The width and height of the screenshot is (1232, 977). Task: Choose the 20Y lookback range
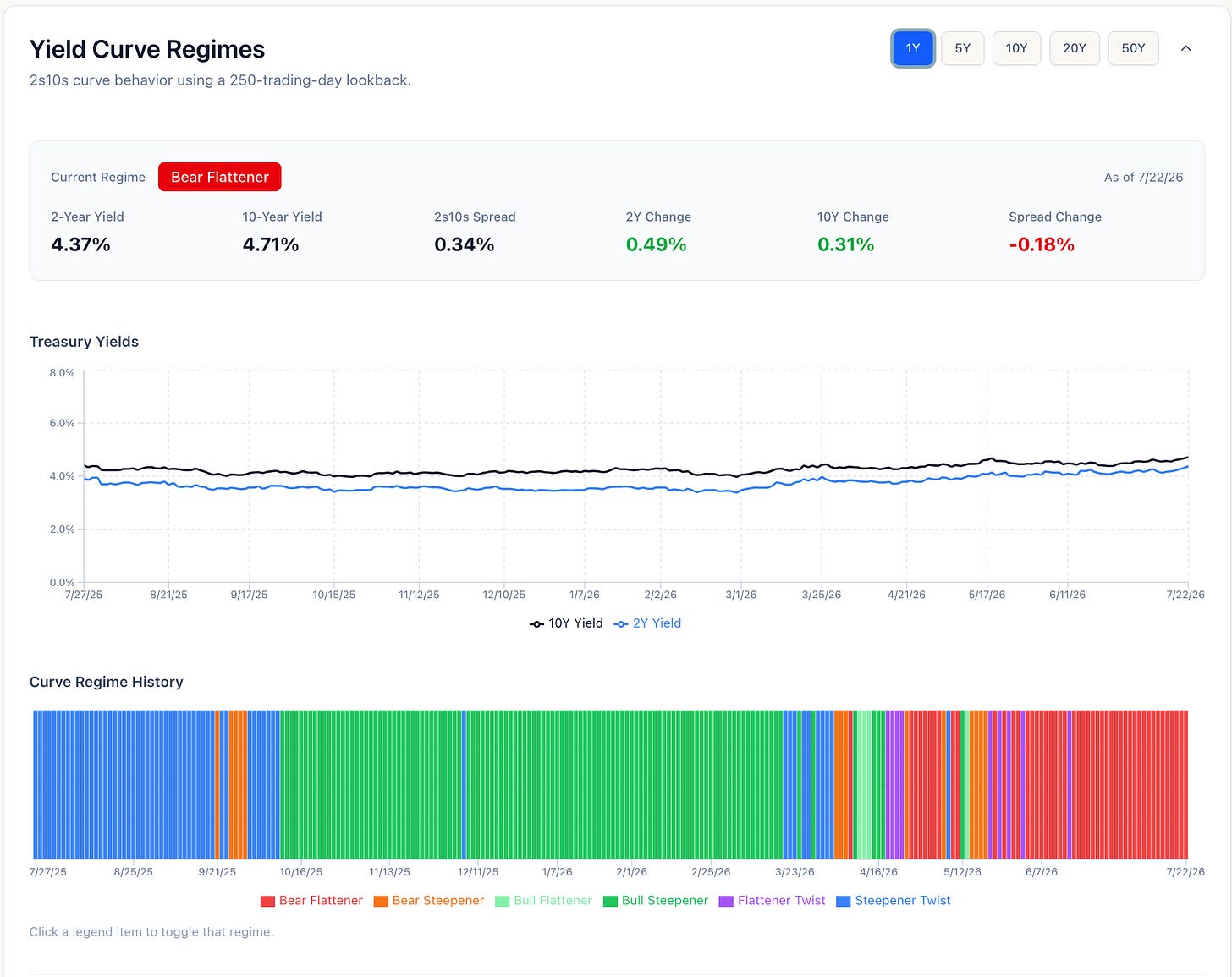1075,48
